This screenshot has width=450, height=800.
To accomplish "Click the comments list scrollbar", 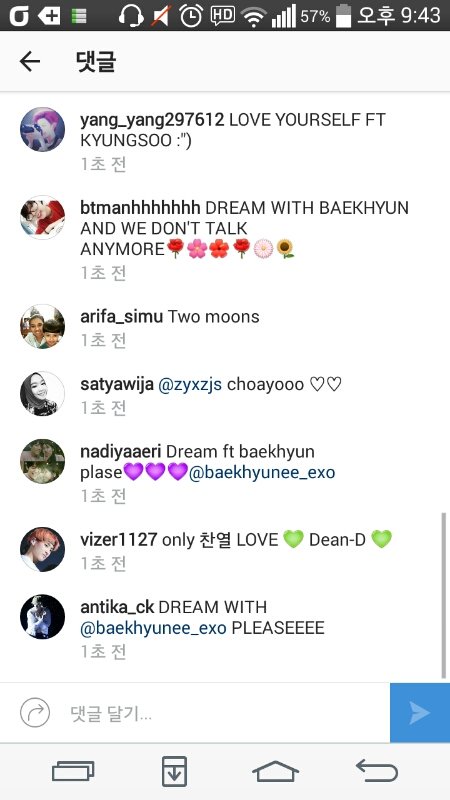I will tap(443, 594).
